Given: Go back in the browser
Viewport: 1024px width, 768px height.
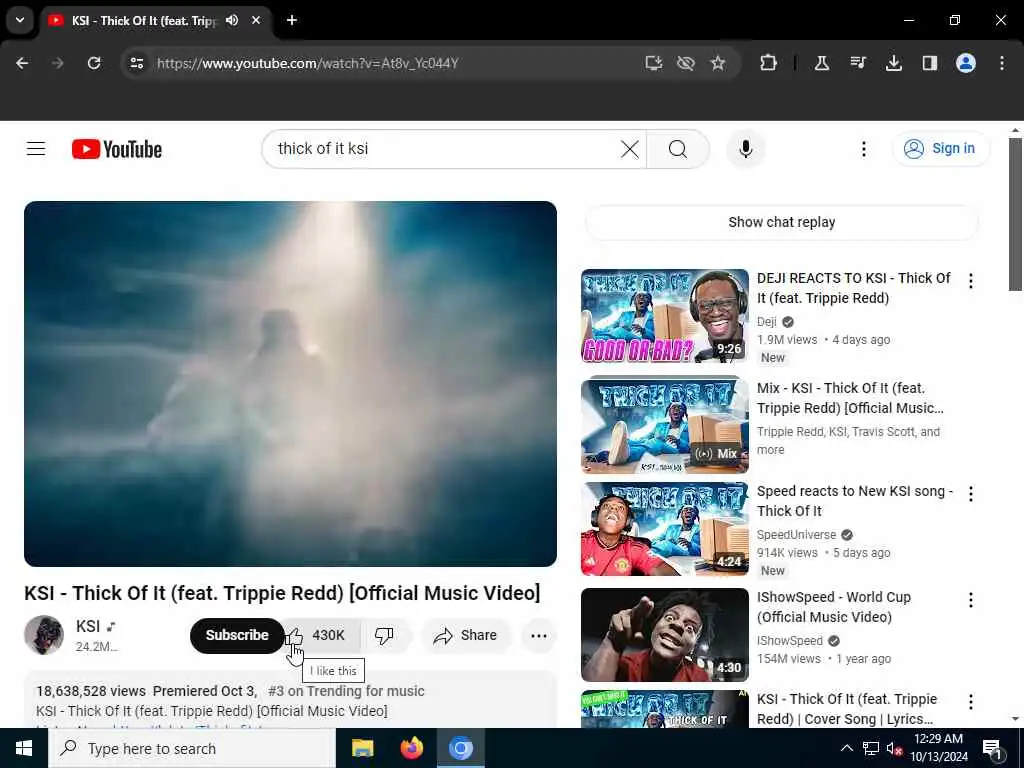Looking at the screenshot, I should coord(22,63).
